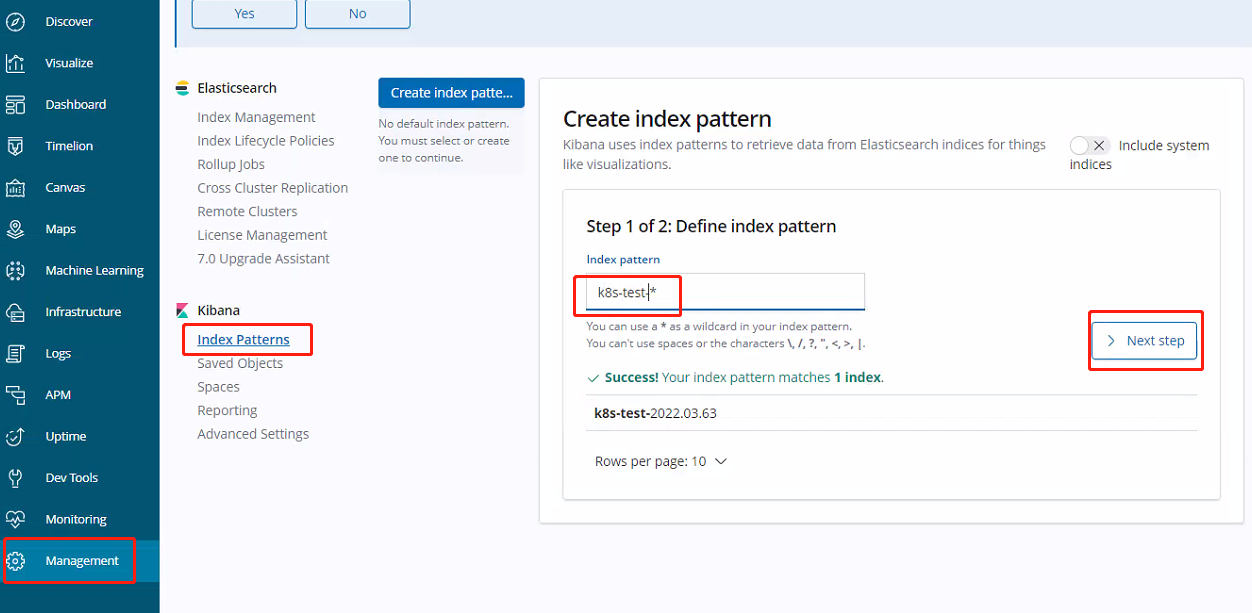This screenshot has width=1252, height=613.
Task: Click Step 1 of 2 heading
Action: coord(711,226)
